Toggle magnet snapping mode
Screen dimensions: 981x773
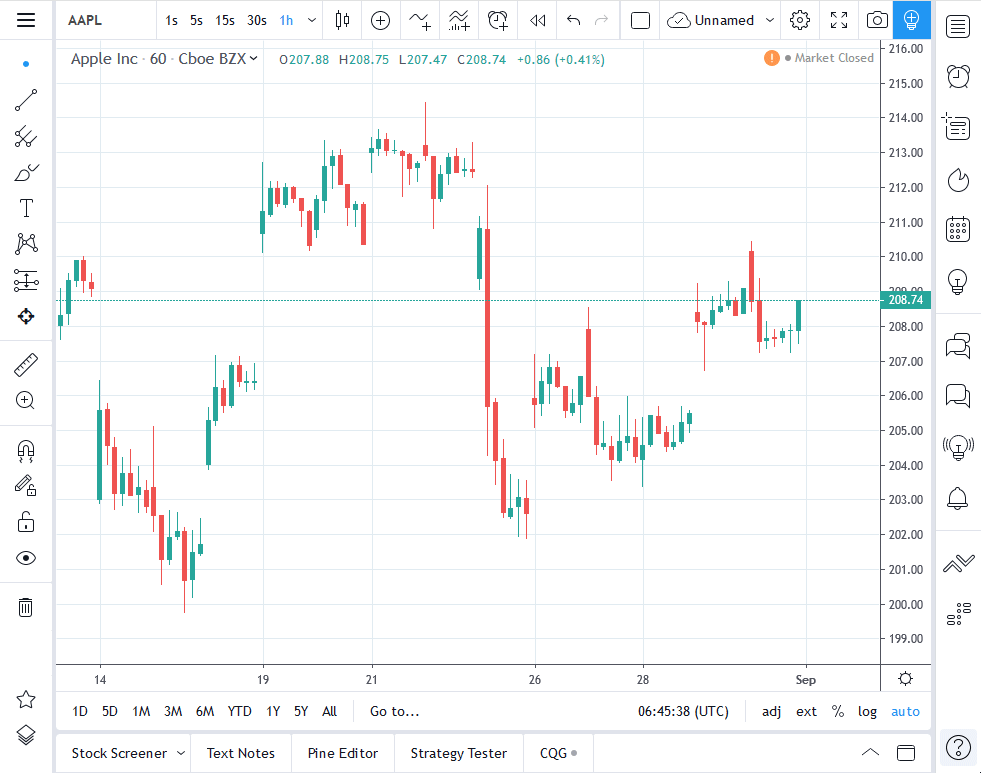(x=25, y=450)
